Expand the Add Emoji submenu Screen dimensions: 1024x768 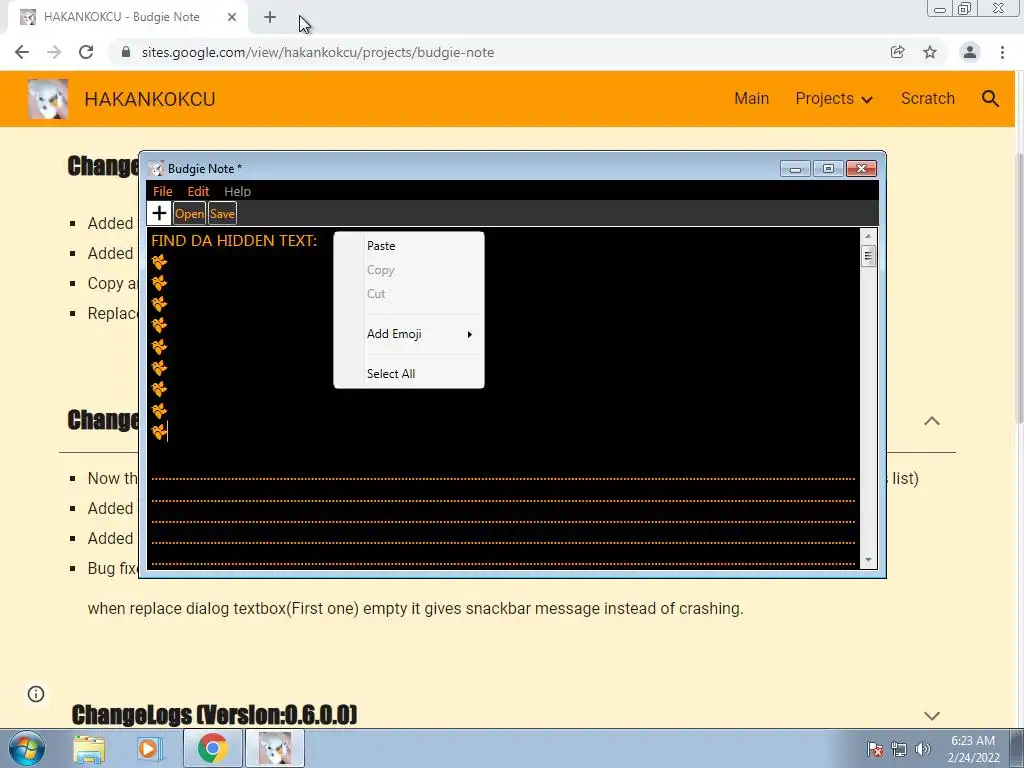[409, 334]
